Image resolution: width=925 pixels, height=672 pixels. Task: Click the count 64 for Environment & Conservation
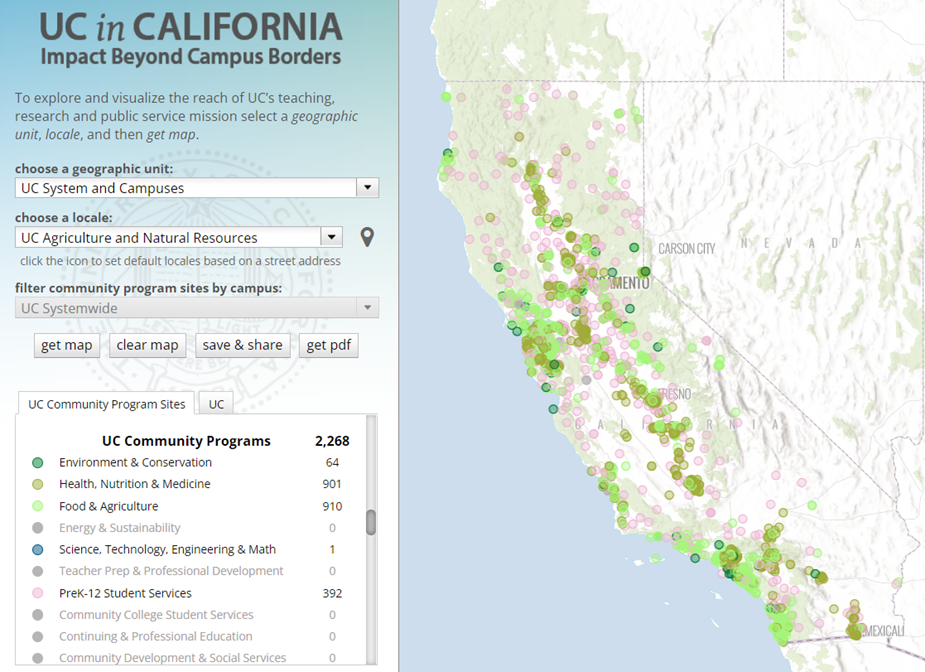tap(332, 463)
